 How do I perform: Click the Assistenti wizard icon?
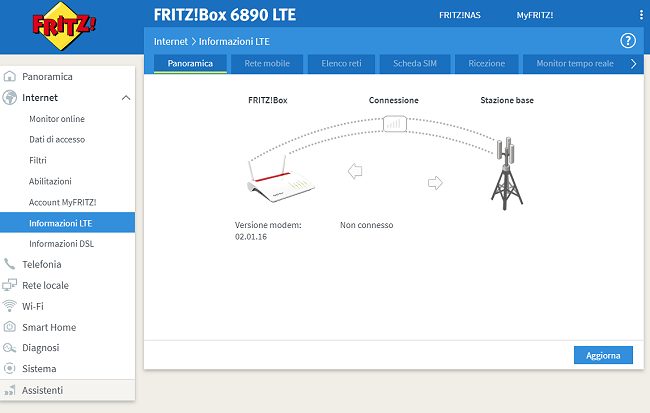pos(10,390)
